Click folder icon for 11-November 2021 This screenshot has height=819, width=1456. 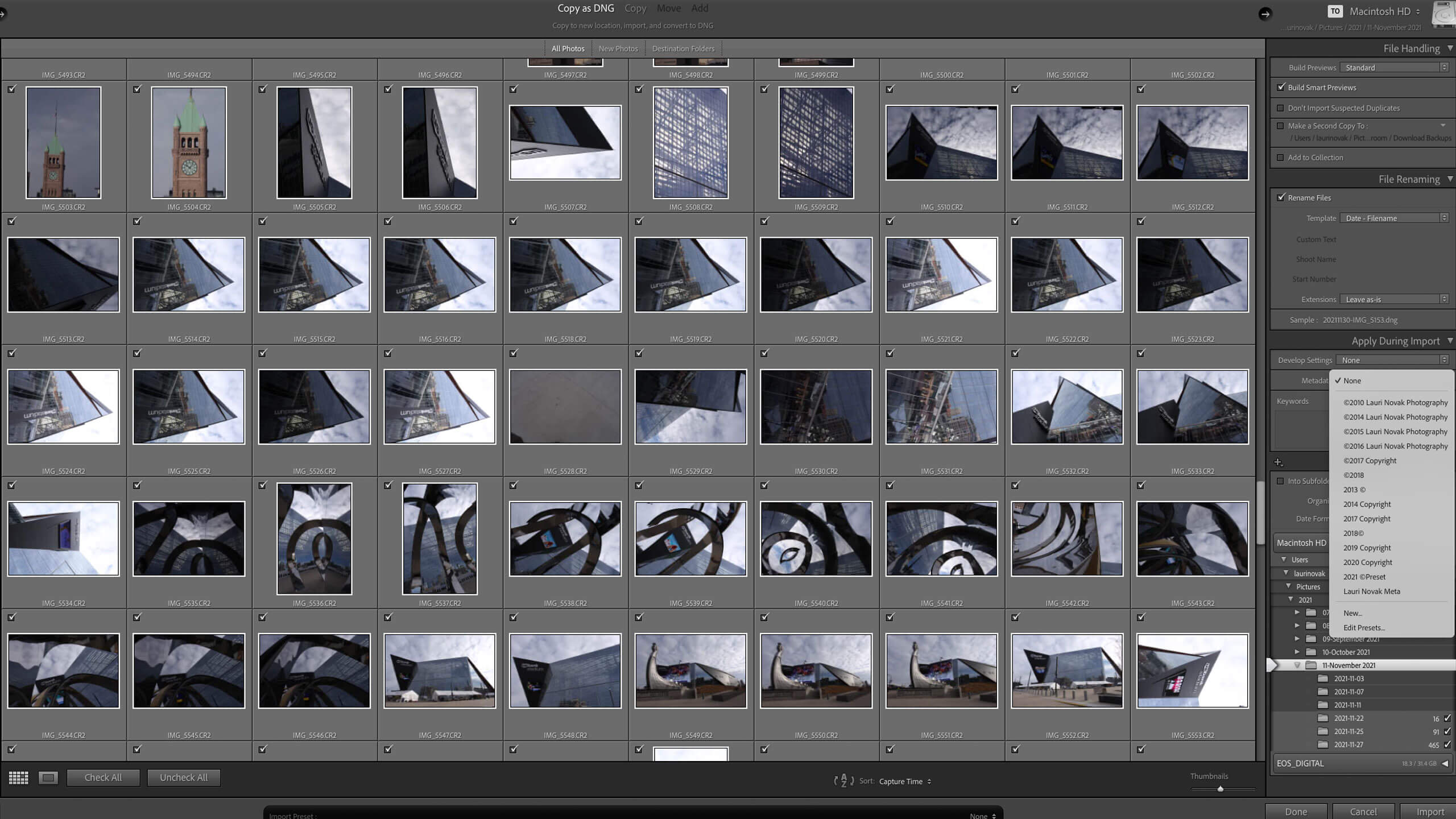click(x=1311, y=665)
